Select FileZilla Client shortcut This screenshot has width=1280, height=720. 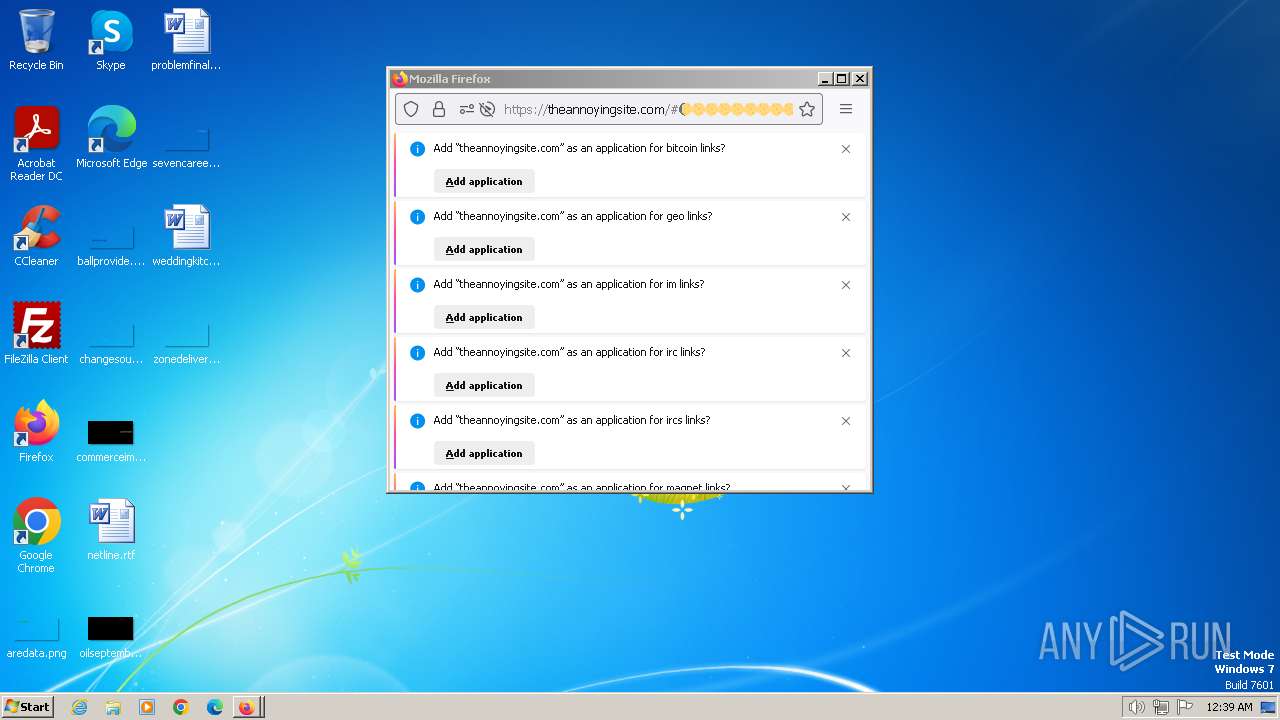pyautogui.click(x=36, y=334)
